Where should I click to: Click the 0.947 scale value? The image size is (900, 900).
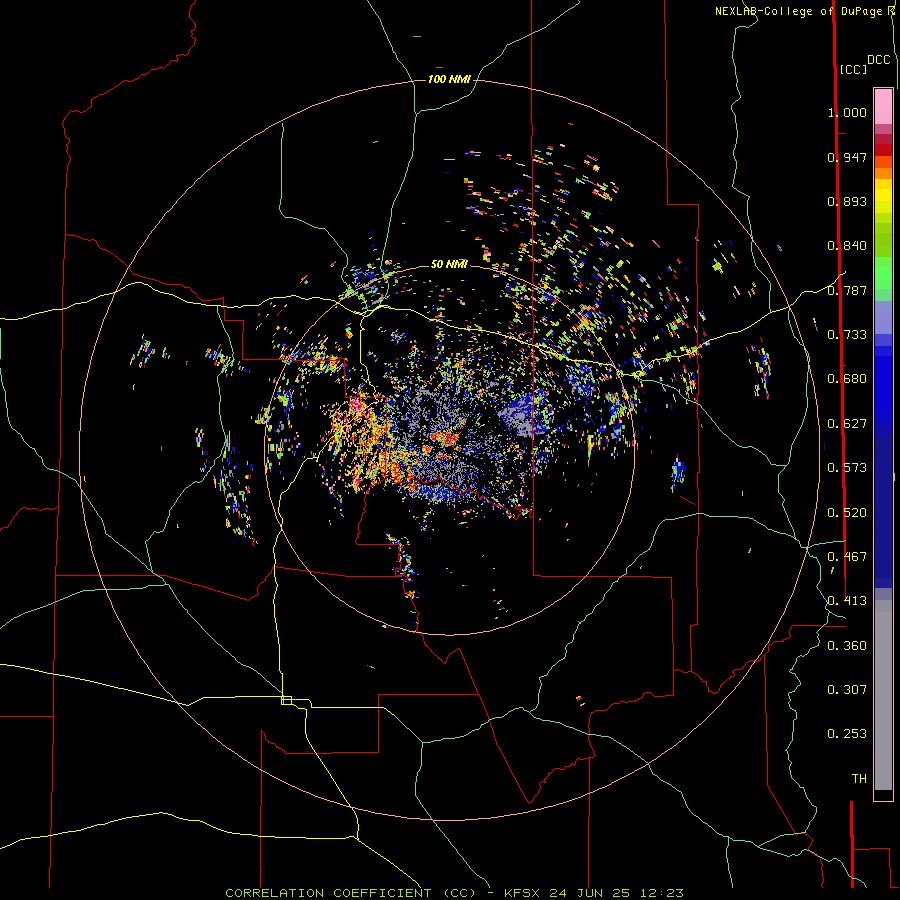pyautogui.click(x=847, y=157)
